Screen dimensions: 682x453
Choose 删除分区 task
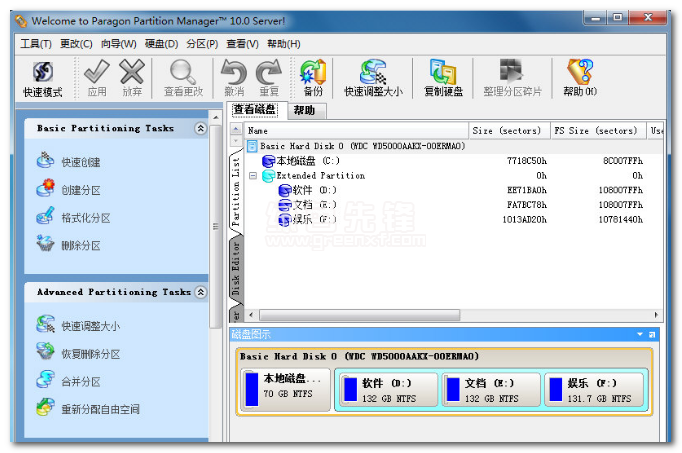pos(69,245)
